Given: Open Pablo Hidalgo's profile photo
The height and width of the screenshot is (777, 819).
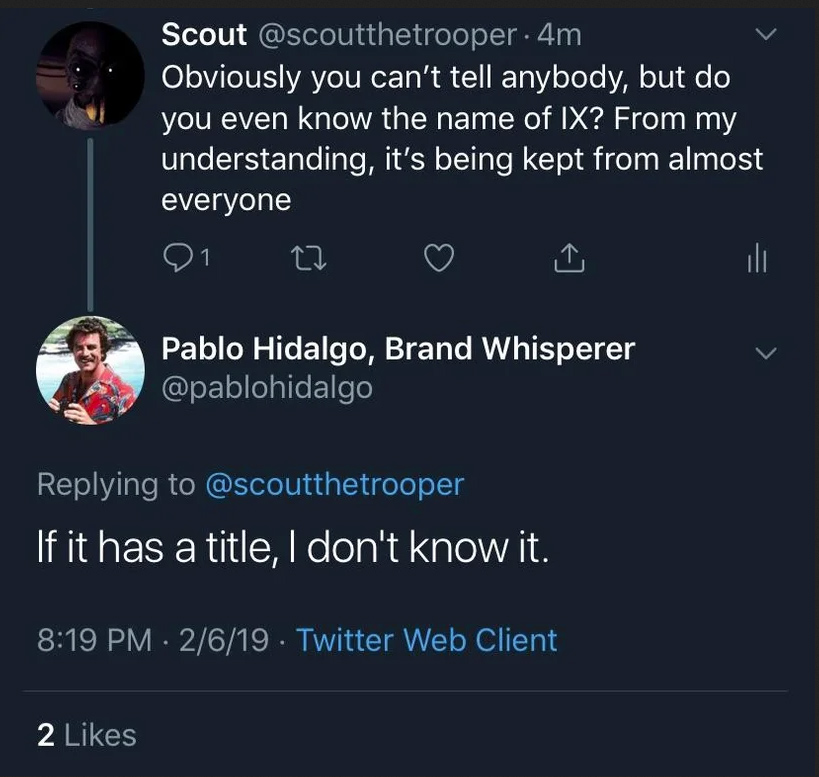Looking at the screenshot, I should 90,370.
